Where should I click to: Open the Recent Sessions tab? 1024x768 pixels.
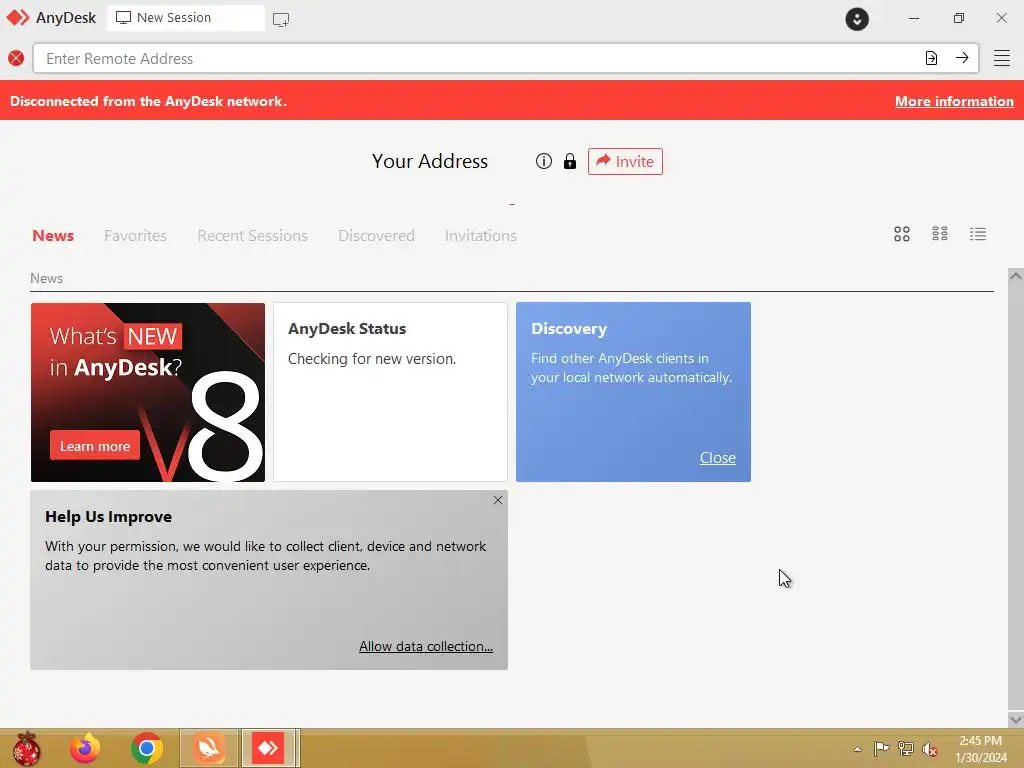pos(252,236)
